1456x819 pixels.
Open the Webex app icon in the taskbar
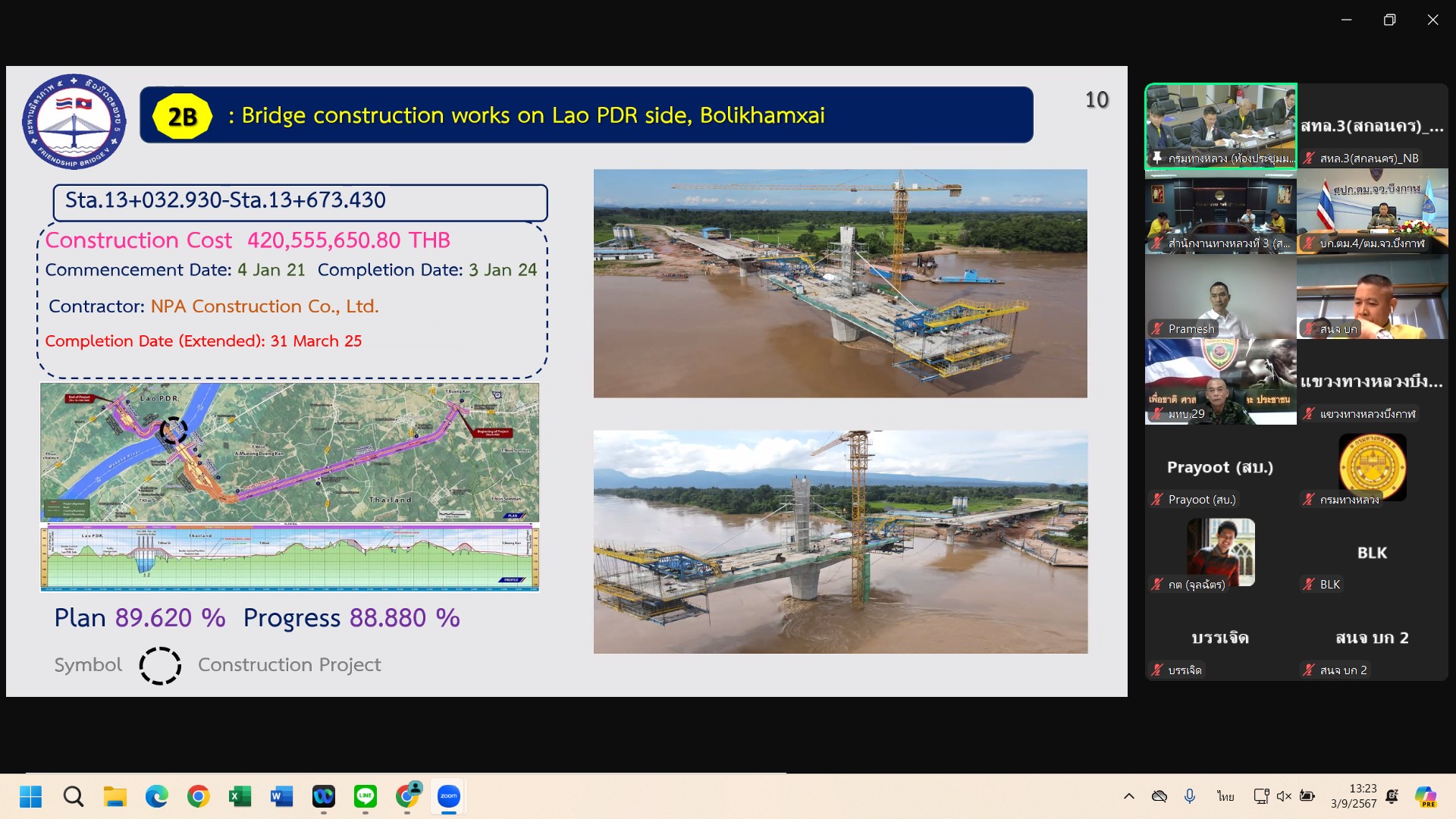click(324, 796)
